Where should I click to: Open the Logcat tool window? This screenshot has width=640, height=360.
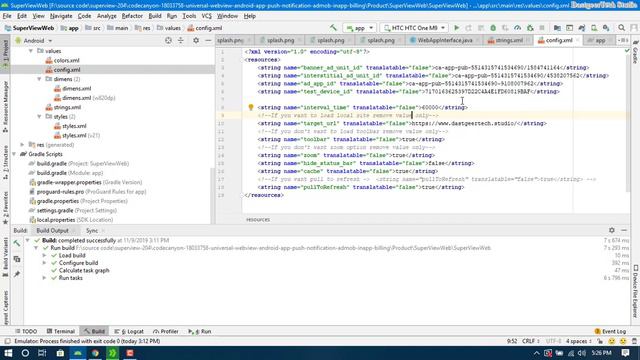(x=129, y=331)
